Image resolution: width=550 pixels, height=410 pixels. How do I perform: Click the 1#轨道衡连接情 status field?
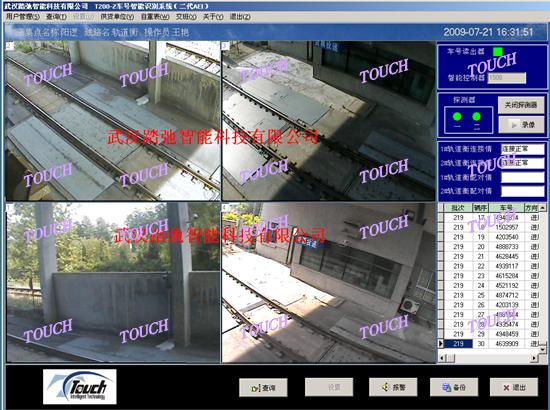click(523, 149)
